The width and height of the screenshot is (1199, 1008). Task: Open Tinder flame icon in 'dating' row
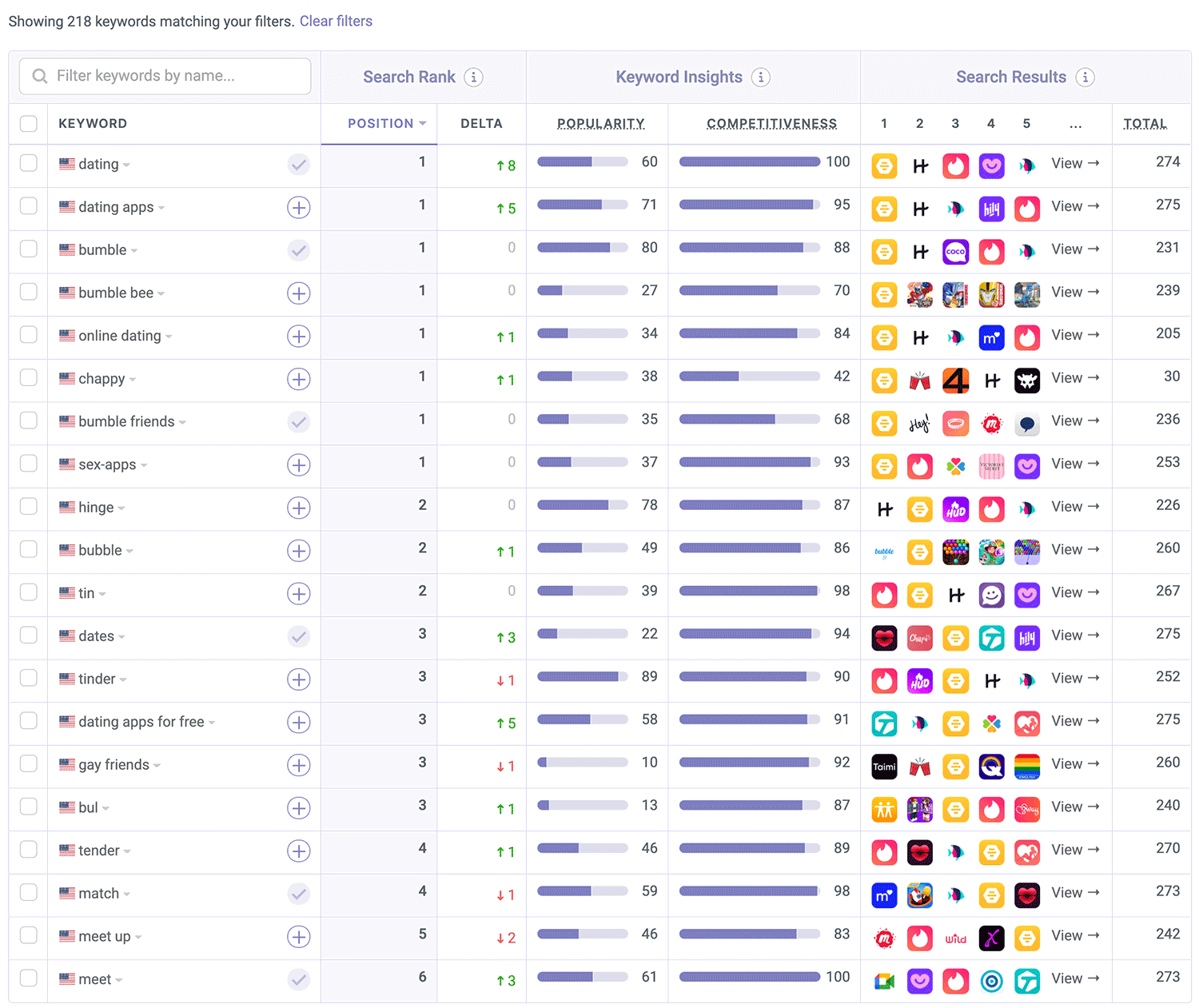pos(956,165)
